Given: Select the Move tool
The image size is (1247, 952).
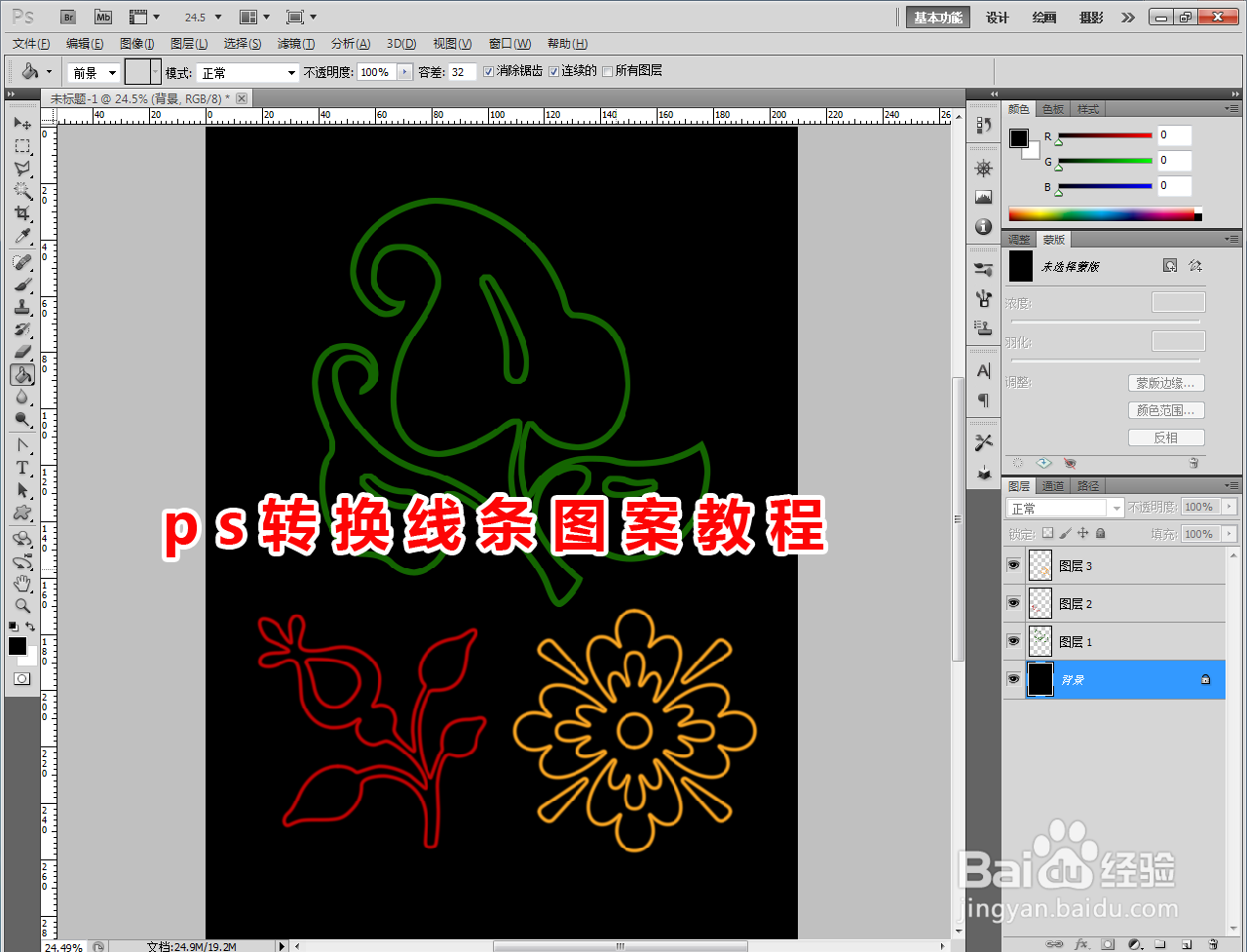Looking at the screenshot, I should [x=22, y=124].
